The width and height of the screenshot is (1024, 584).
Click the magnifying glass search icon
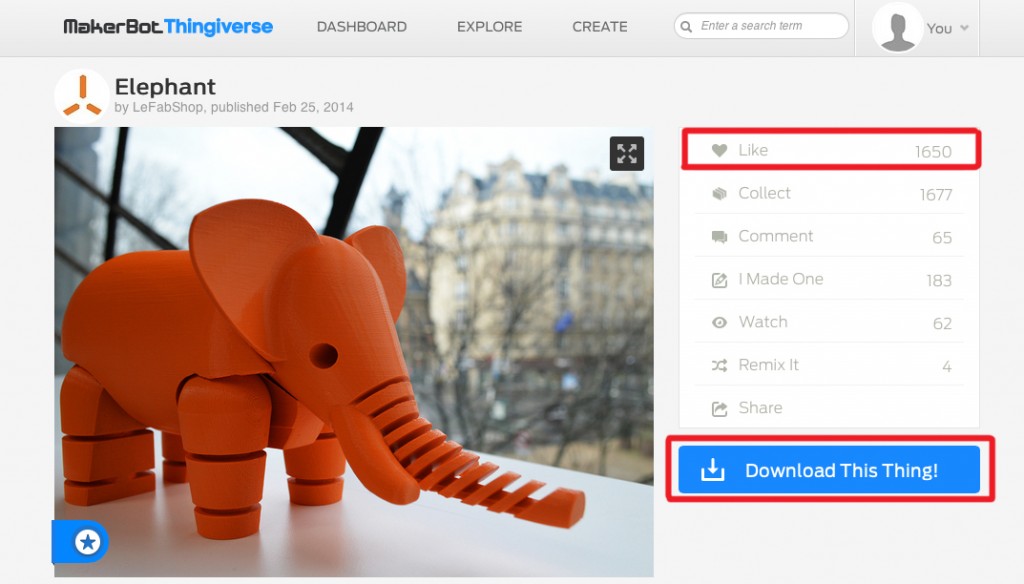point(686,27)
